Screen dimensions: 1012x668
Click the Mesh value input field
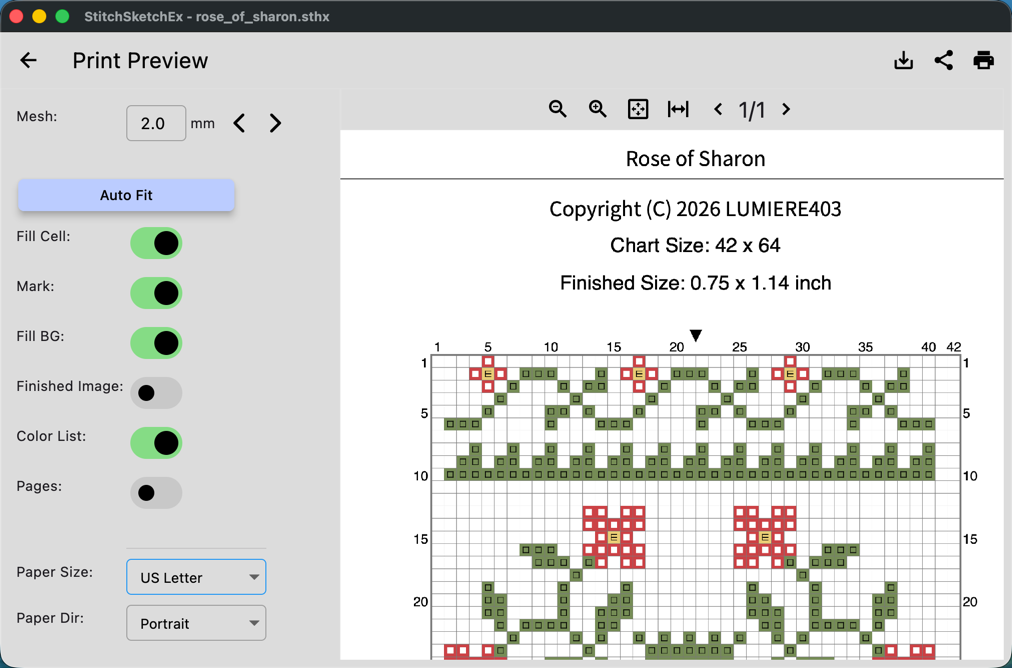click(x=156, y=123)
